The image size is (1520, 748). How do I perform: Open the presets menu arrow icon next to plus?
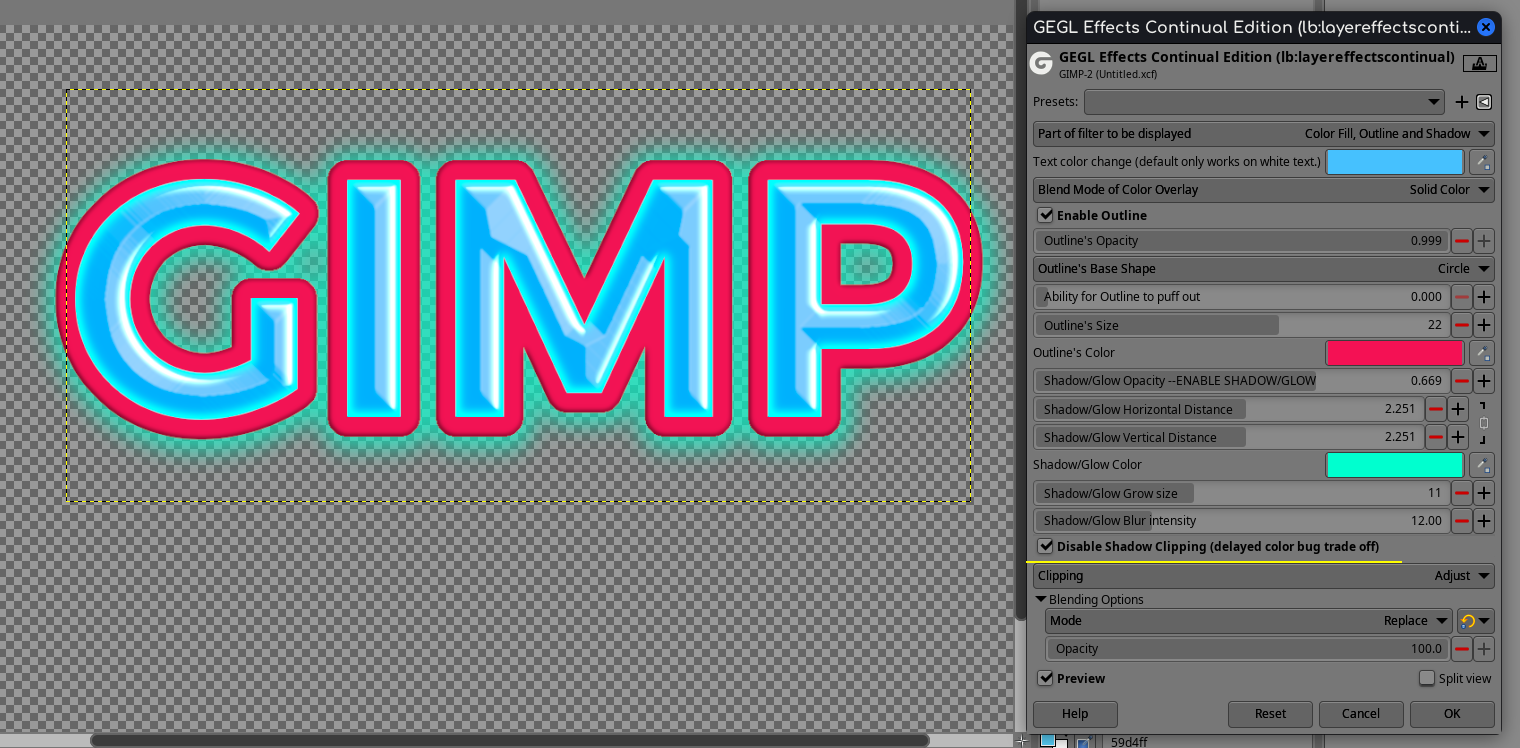pyautogui.click(x=1484, y=102)
